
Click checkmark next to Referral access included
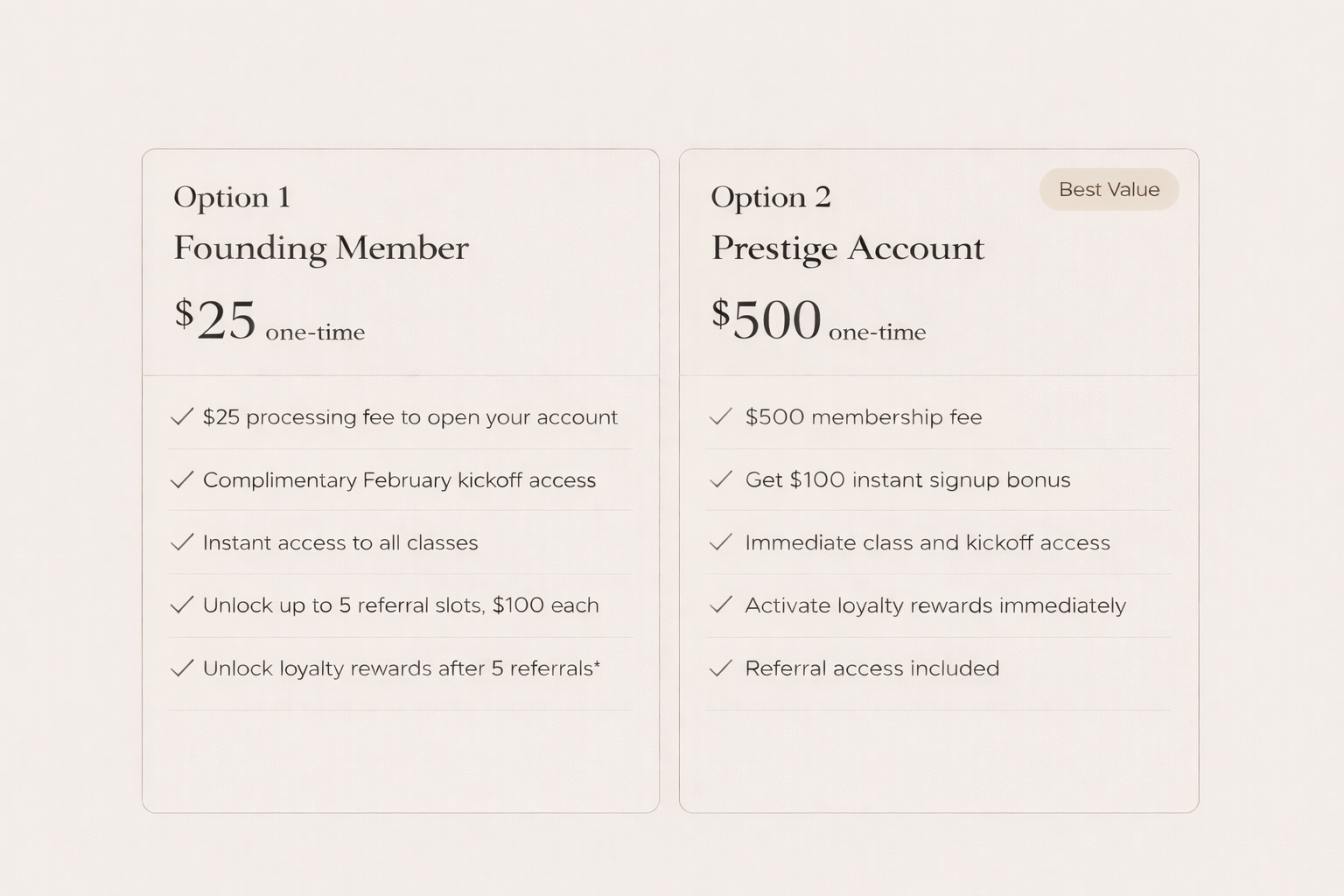[720, 668]
